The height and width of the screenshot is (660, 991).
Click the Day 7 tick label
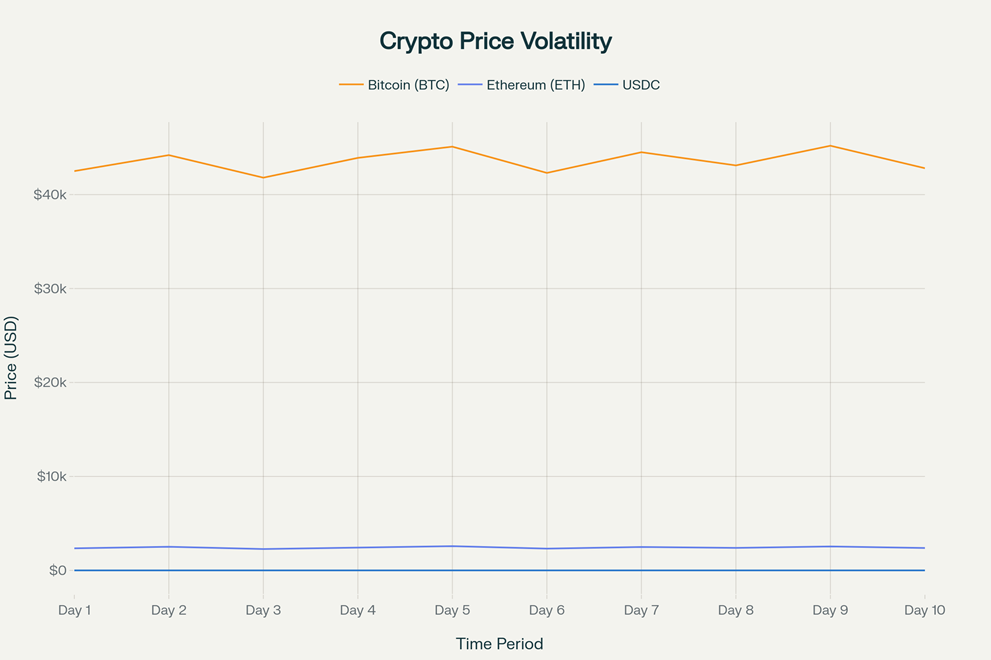(641, 610)
